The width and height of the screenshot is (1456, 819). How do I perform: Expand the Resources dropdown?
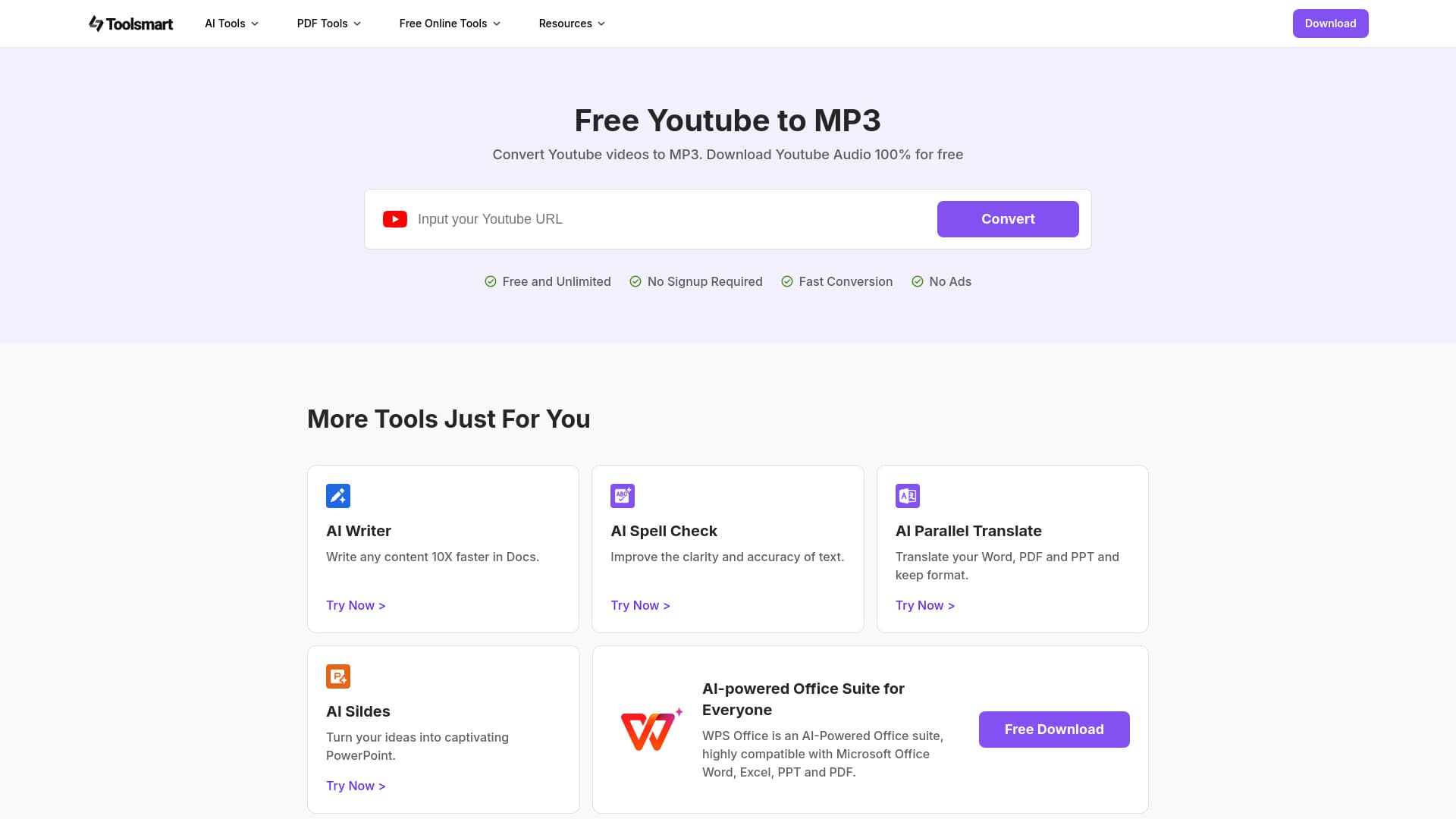point(572,24)
